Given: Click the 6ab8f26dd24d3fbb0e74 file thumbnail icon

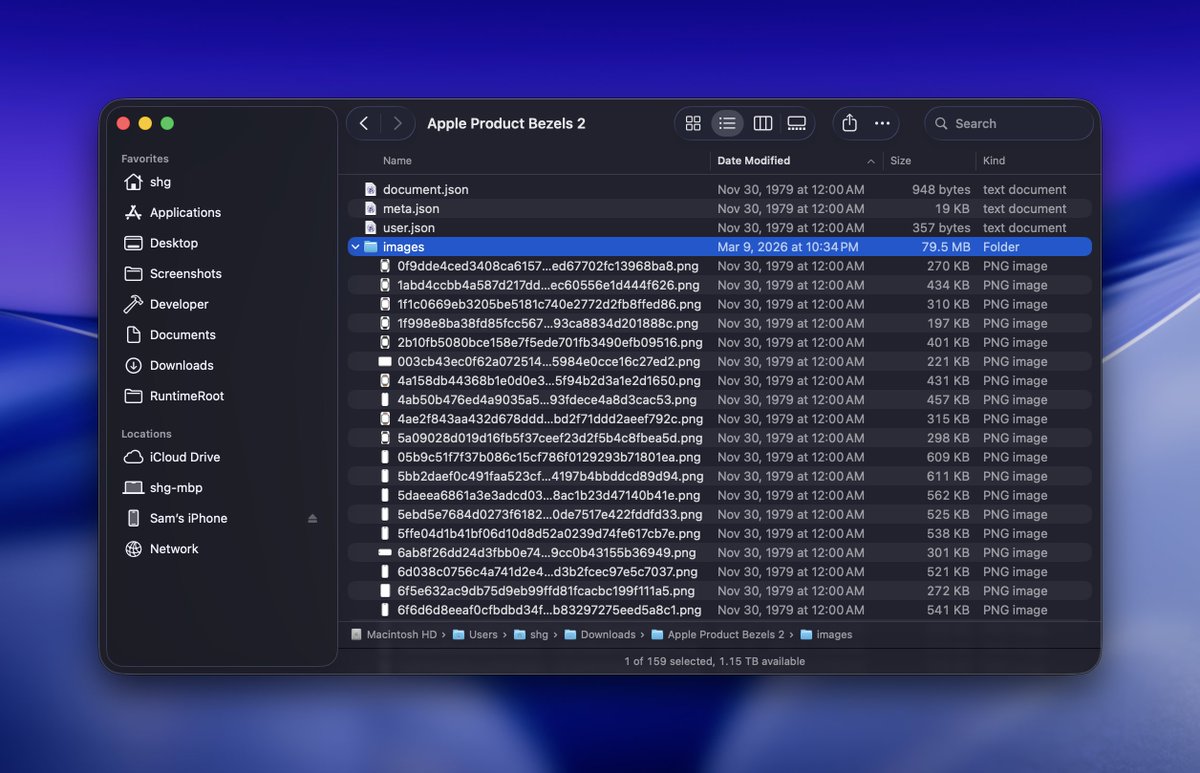Looking at the screenshot, I should pyautogui.click(x=385, y=552).
